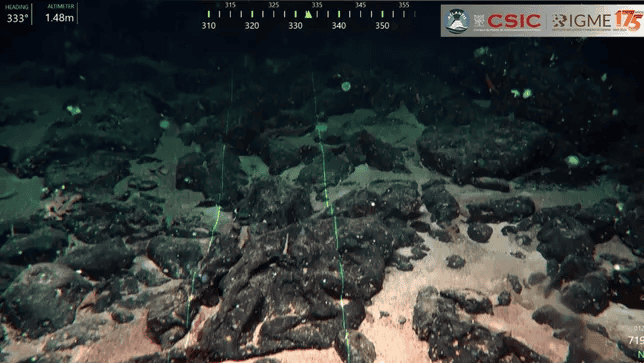
Task: Click the orange 175 anniversary badge
Action: [x=628, y=20]
